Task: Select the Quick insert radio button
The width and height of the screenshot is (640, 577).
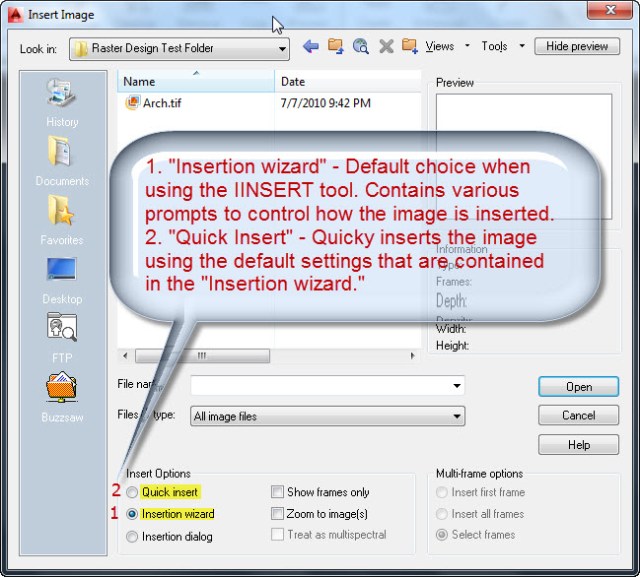Action: point(132,492)
